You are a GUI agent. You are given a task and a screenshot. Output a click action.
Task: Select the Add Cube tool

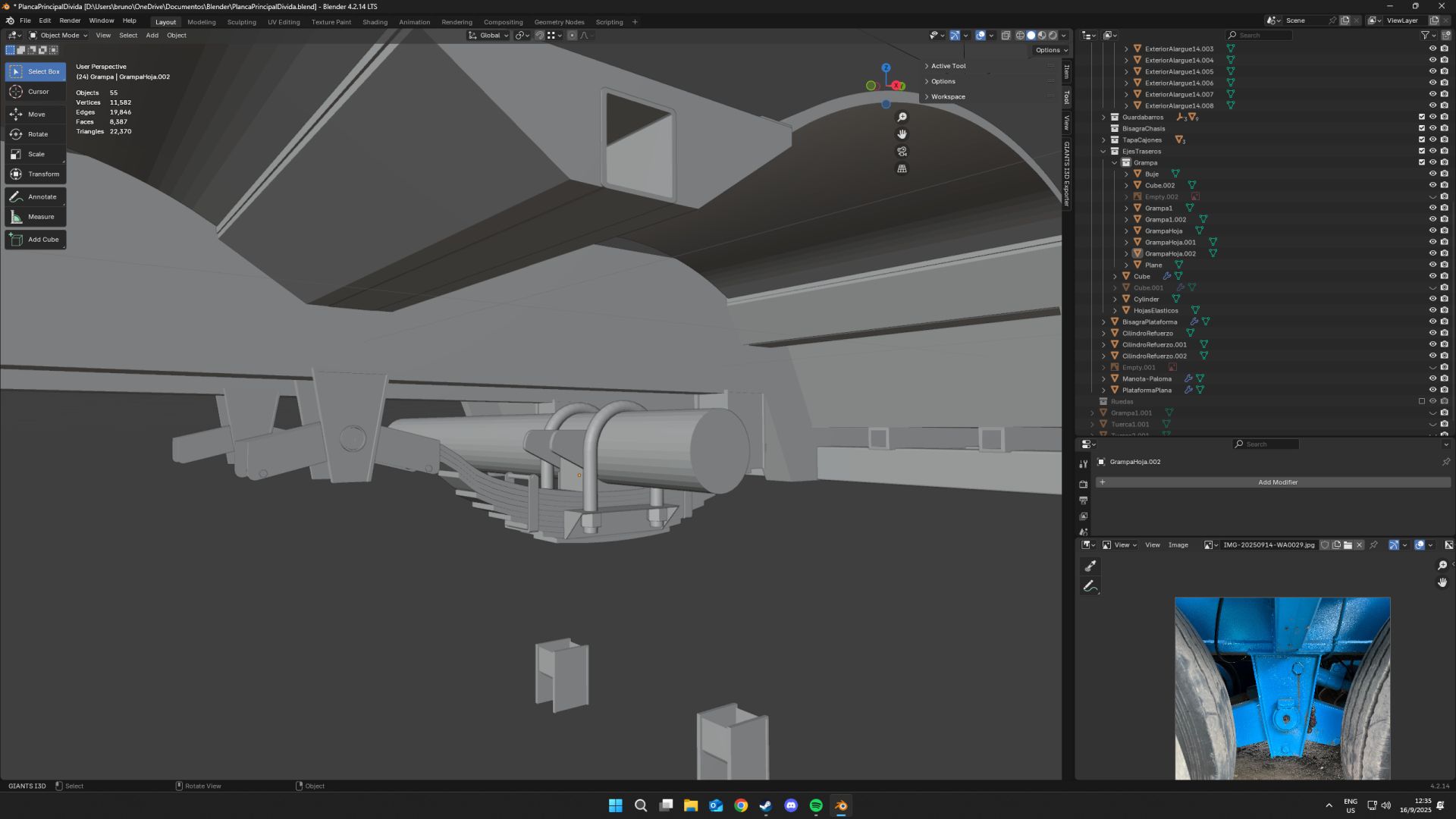tap(36, 240)
